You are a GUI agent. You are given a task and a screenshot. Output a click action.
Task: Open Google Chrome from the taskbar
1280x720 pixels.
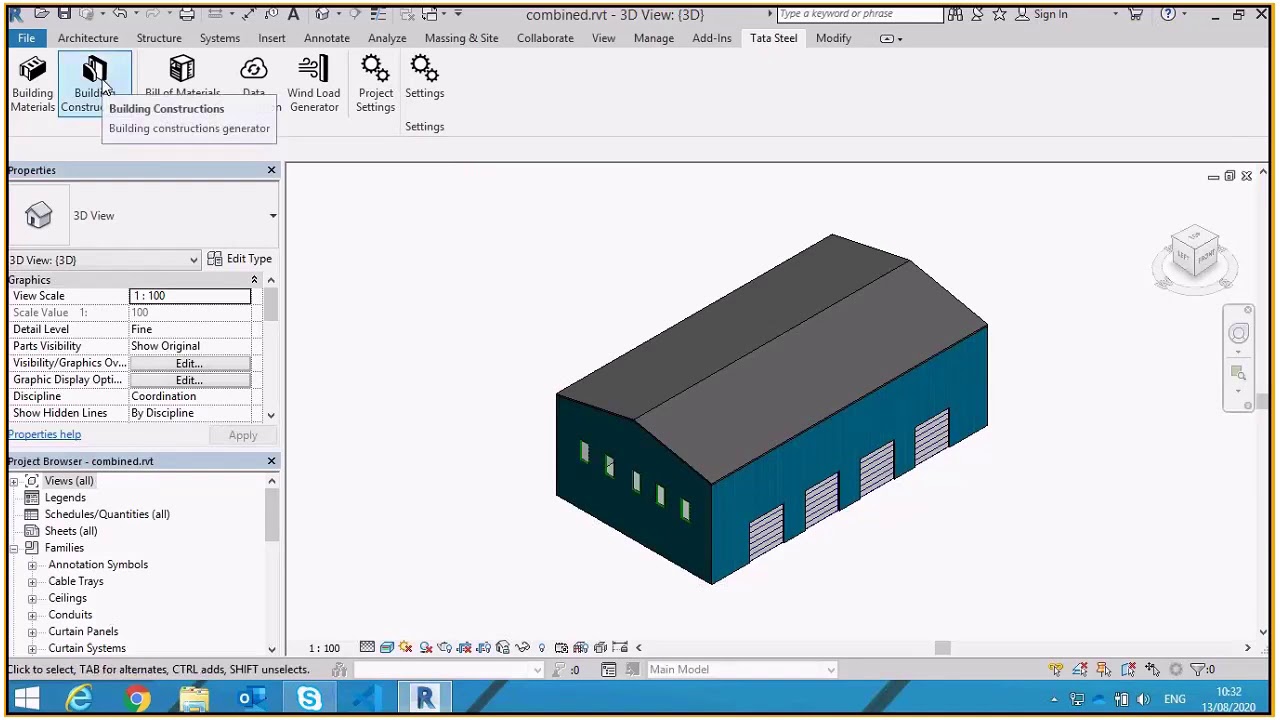(137, 698)
